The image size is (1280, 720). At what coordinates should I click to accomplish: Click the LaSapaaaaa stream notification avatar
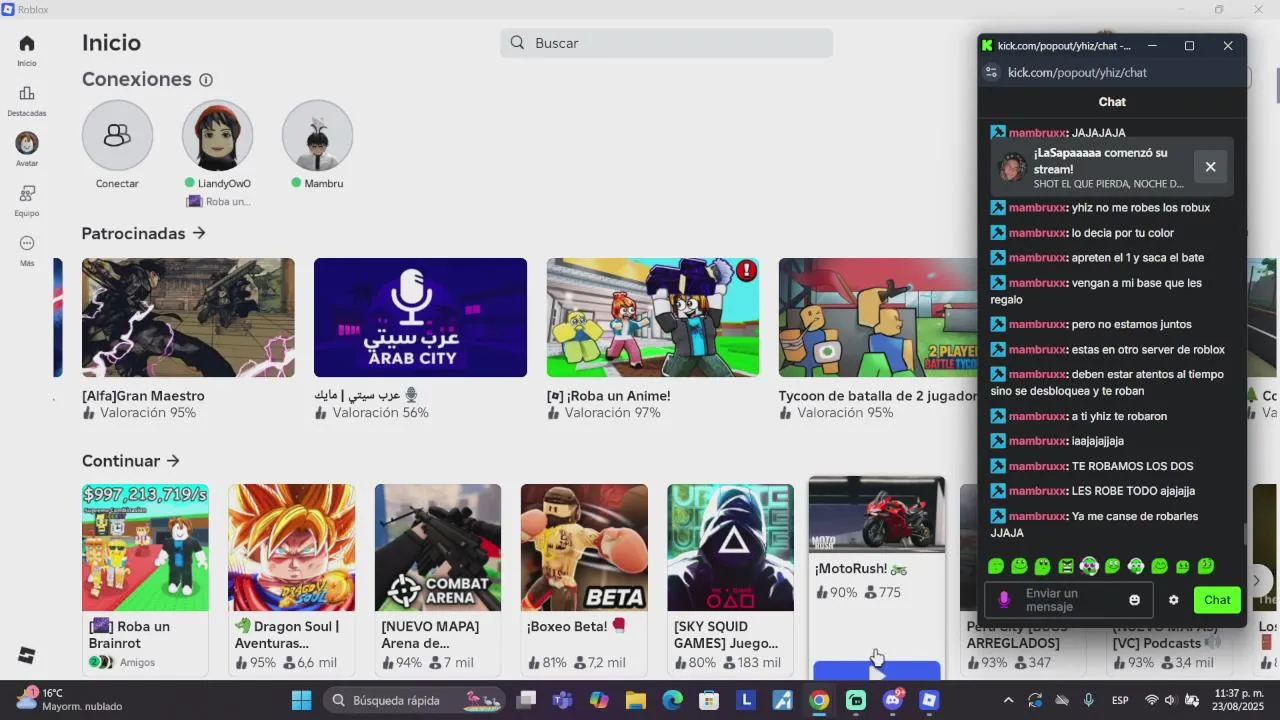click(1013, 167)
